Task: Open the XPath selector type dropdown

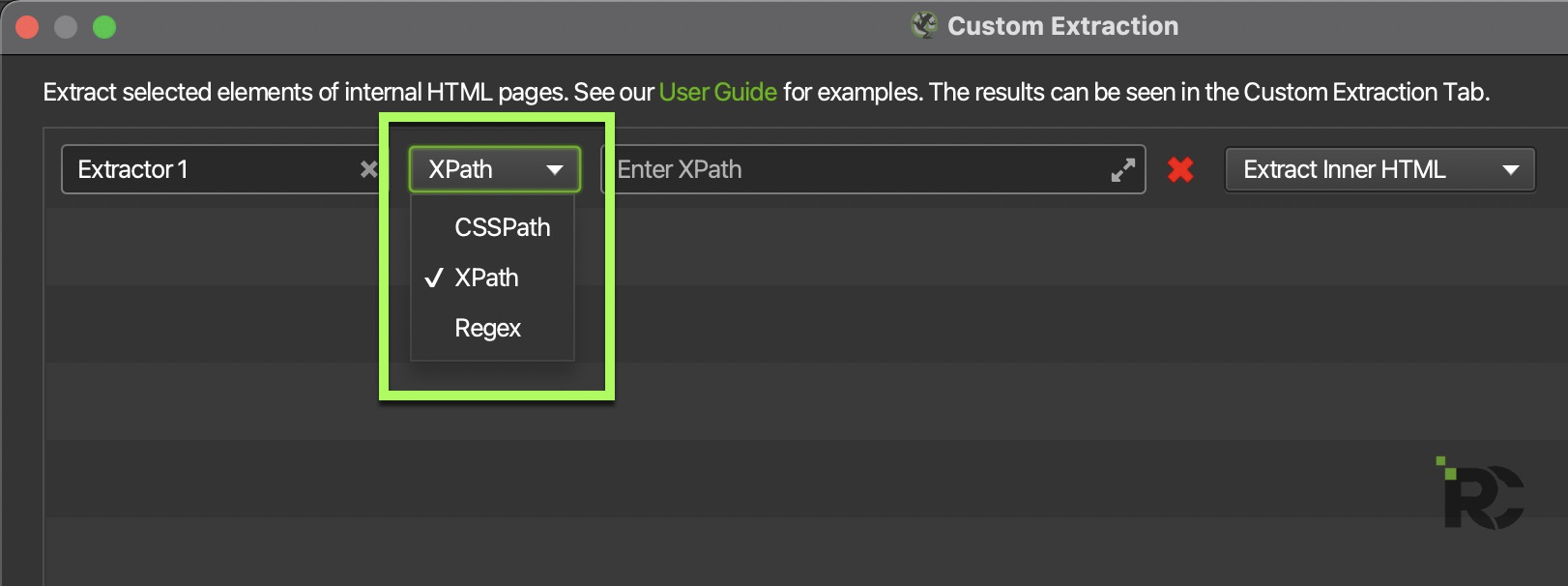Action: (495, 169)
